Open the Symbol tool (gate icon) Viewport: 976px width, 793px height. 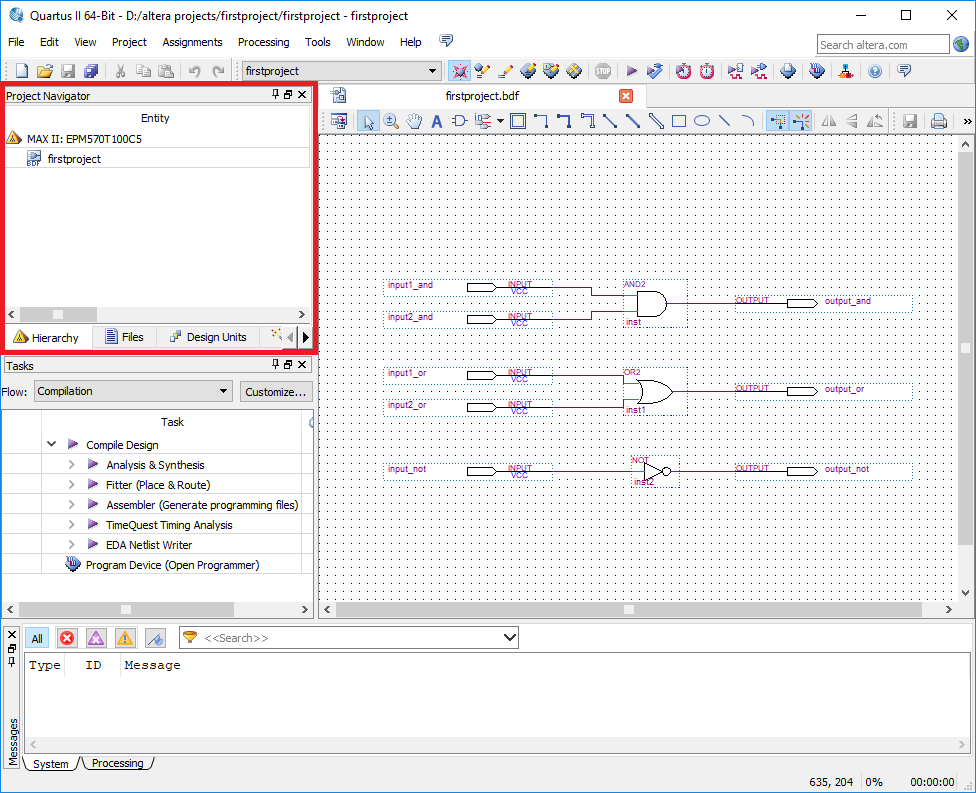coord(459,121)
